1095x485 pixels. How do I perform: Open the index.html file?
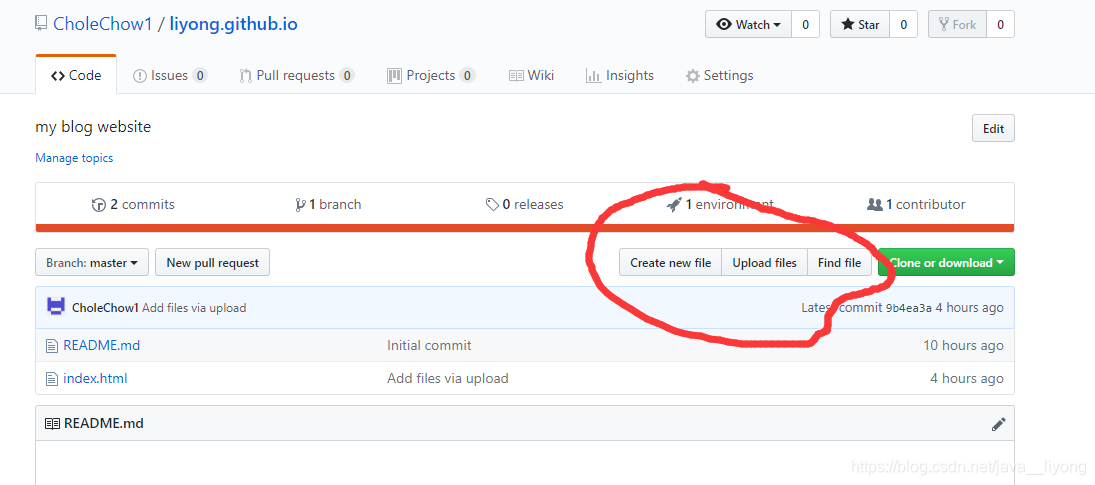(x=95, y=378)
